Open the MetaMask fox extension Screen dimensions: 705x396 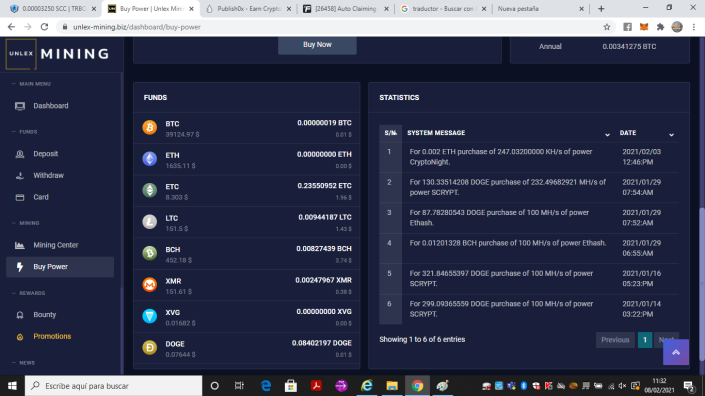click(644, 27)
